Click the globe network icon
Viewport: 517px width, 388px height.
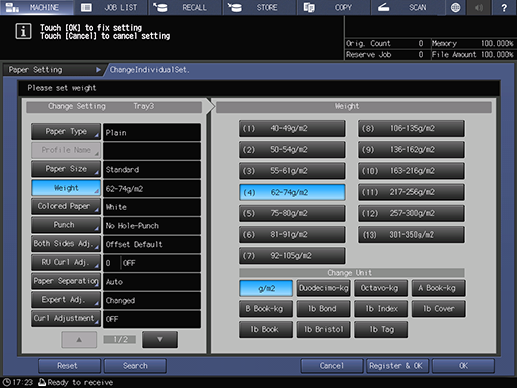coord(455,7)
